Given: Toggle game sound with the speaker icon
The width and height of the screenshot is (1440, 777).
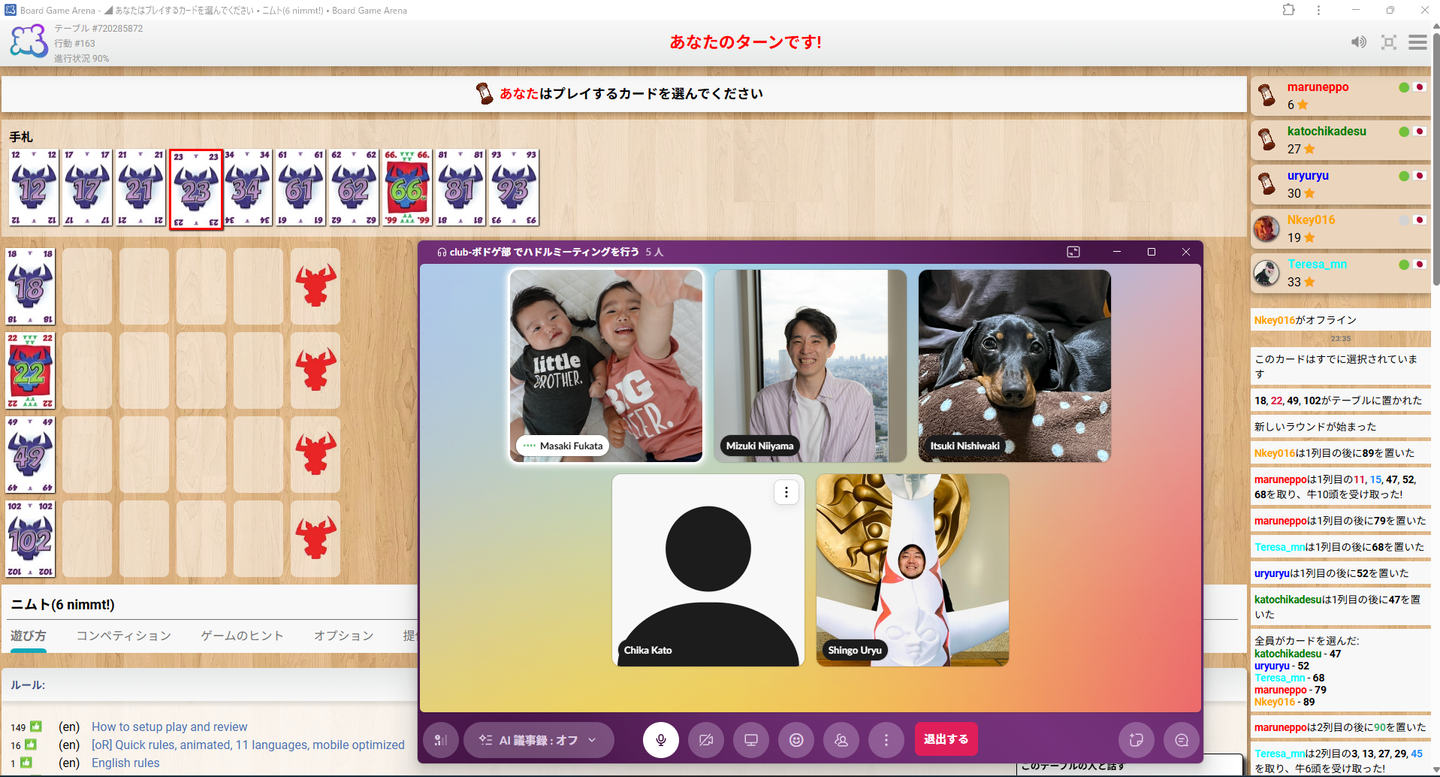Looking at the screenshot, I should 1358,42.
